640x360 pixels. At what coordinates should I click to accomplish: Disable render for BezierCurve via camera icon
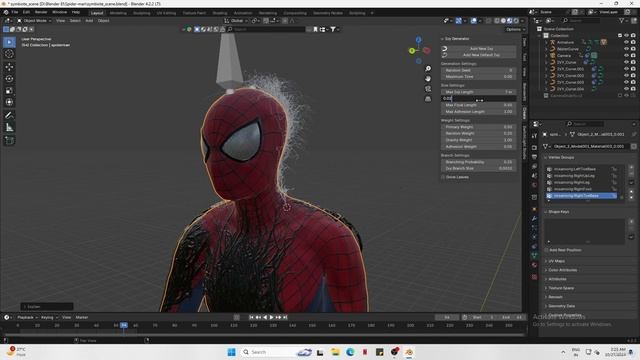[633, 49]
